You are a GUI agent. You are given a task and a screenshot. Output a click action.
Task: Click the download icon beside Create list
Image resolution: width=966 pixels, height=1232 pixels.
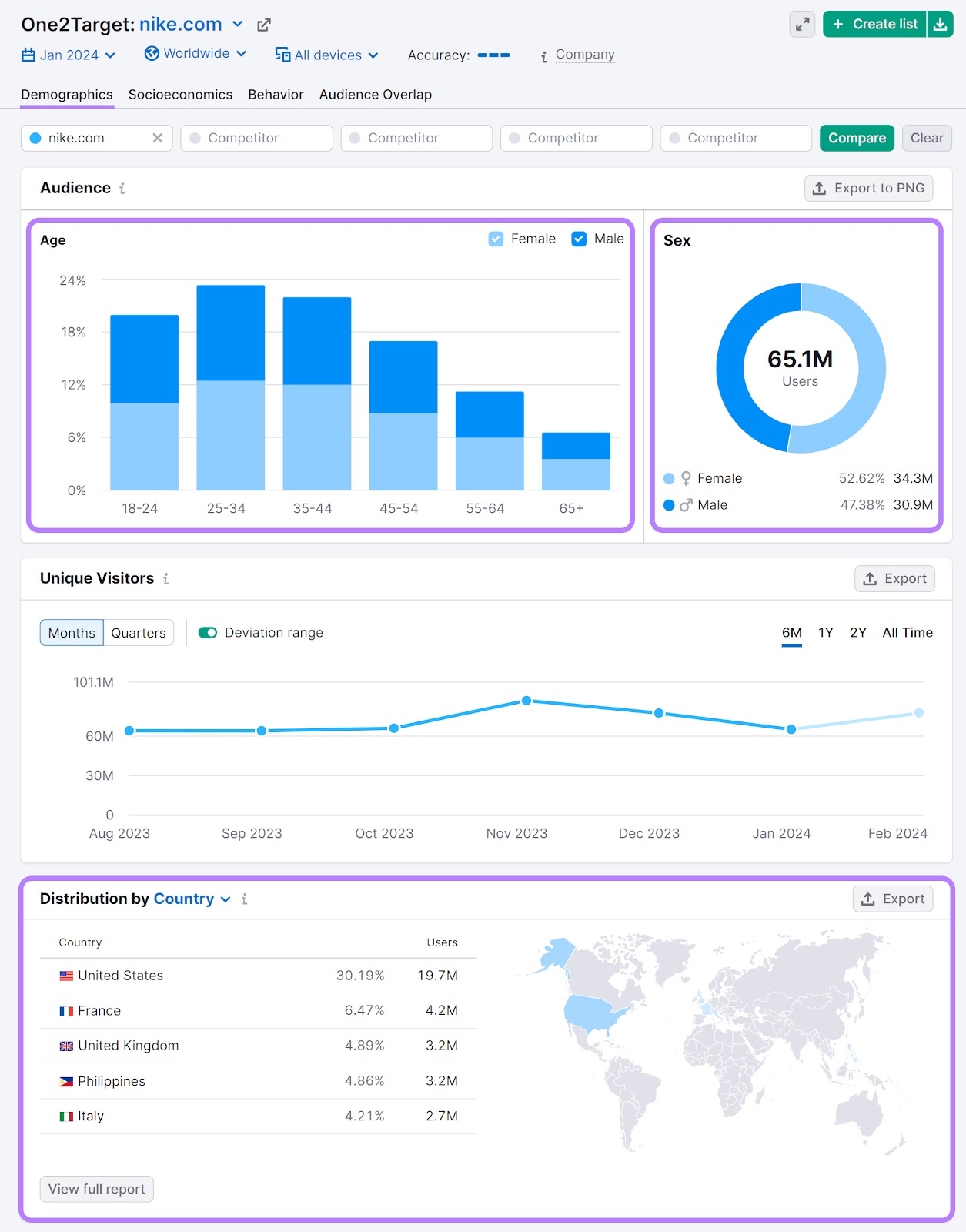click(x=940, y=25)
